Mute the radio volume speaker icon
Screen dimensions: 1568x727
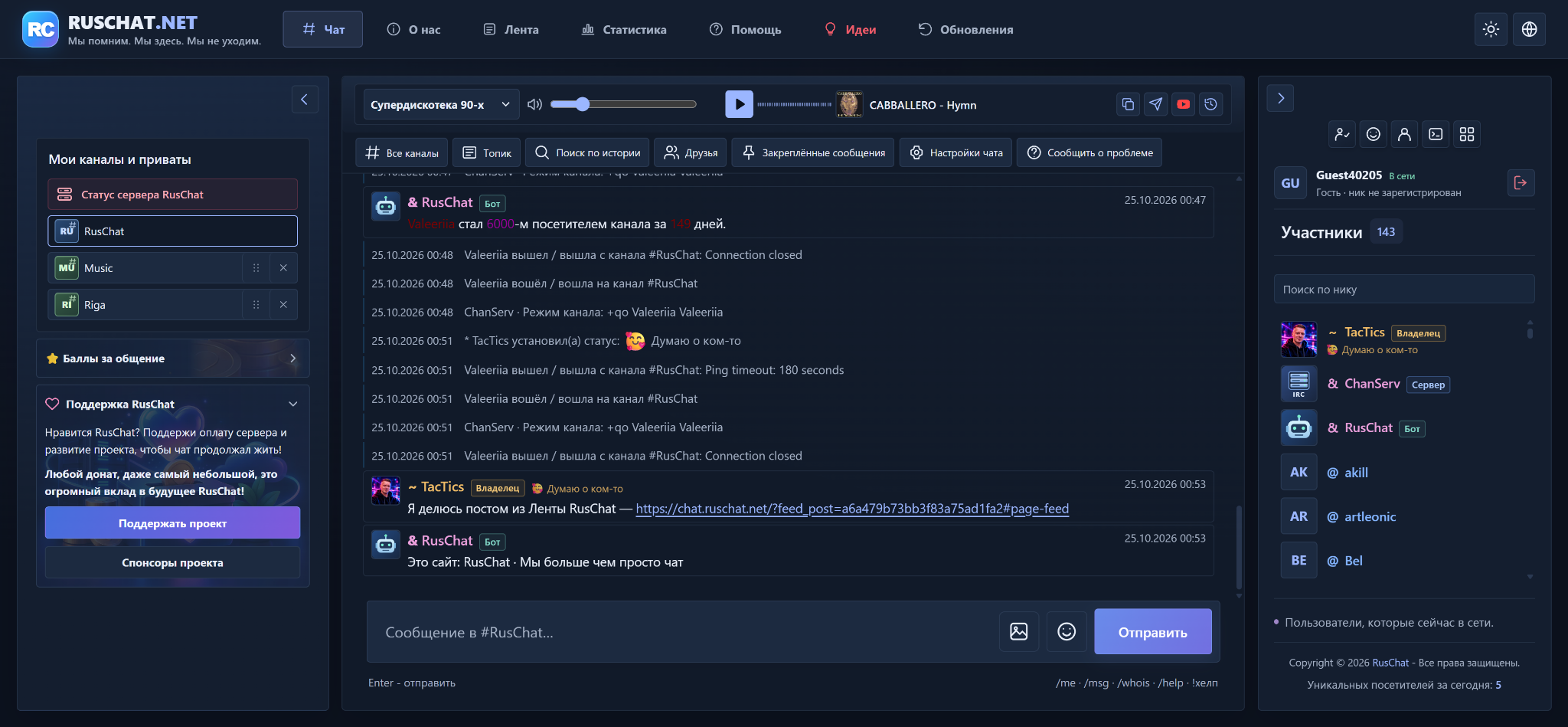click(x=534, y=104)
